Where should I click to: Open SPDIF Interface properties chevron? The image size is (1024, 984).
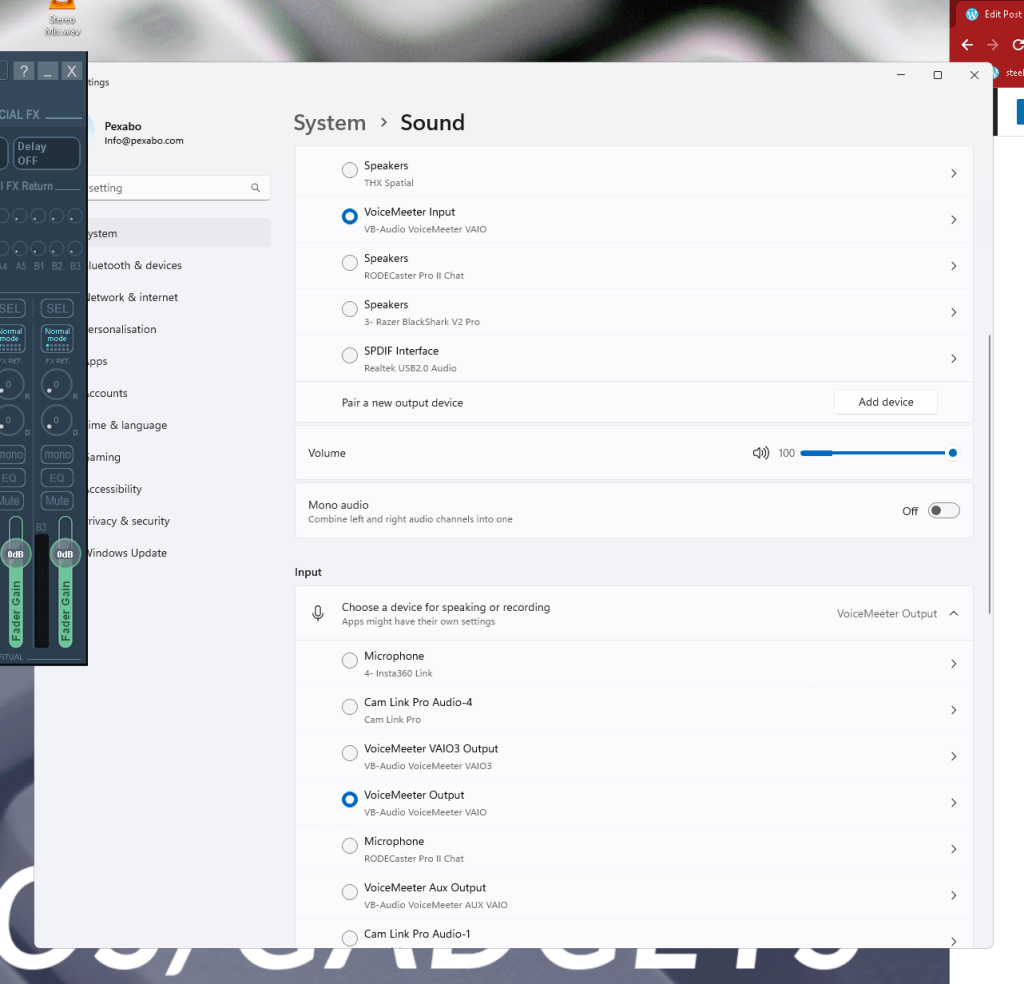pos(953,358)
